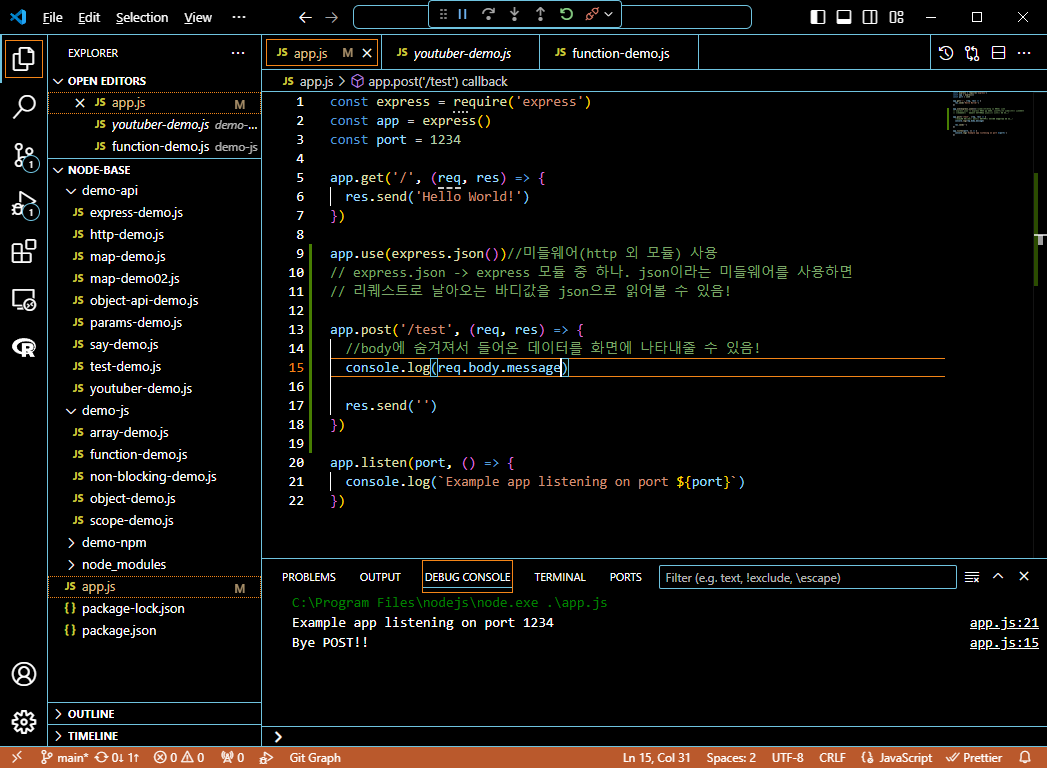Viewport: 1047px width, 768px height.
Task: Open the View menu
Action: pyautogui.click(x=198, y=17)
